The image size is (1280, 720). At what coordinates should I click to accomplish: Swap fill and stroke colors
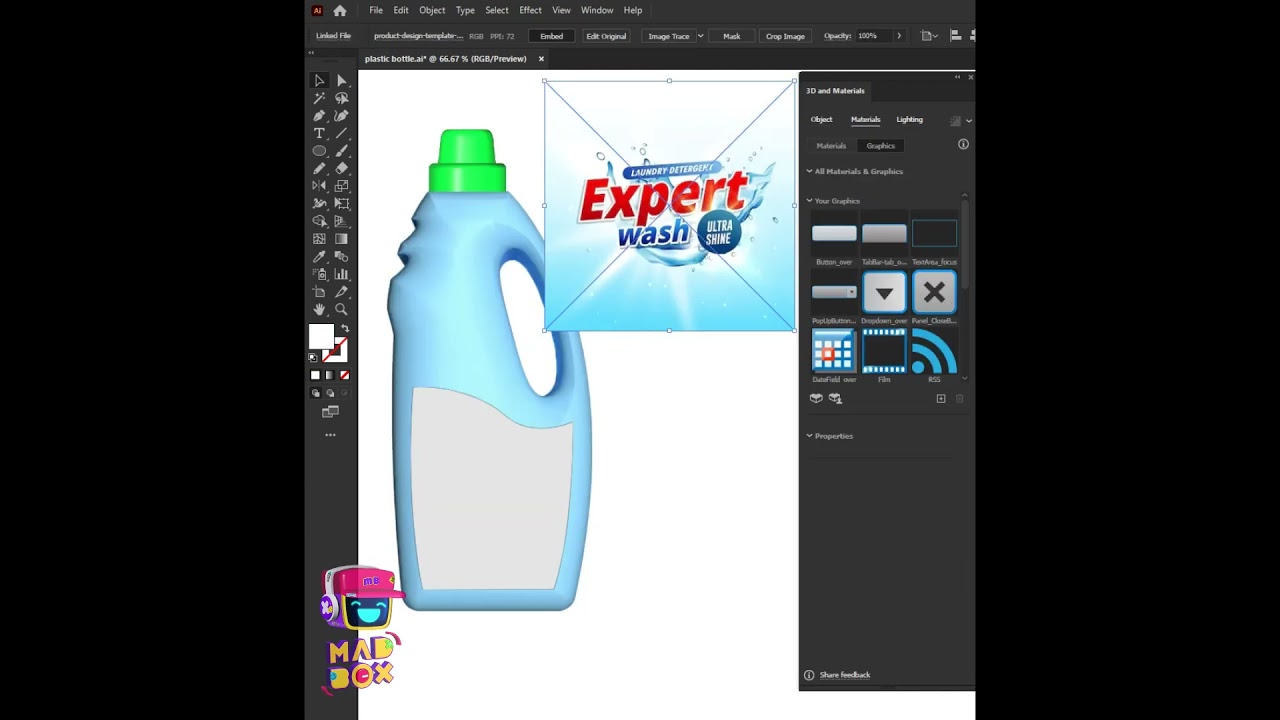point(345,328)
